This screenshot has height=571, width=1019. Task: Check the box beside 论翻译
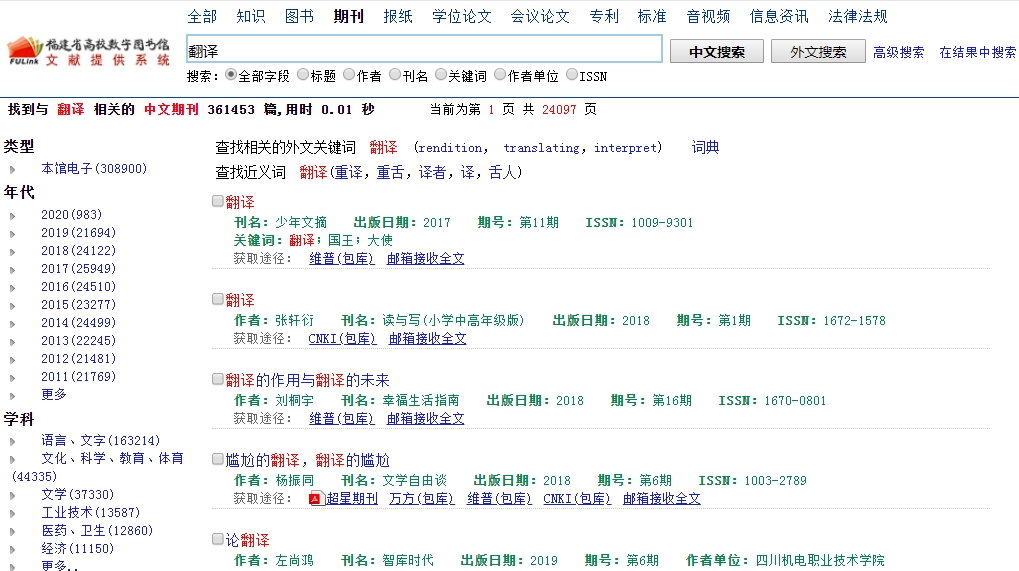coord(218,539)
